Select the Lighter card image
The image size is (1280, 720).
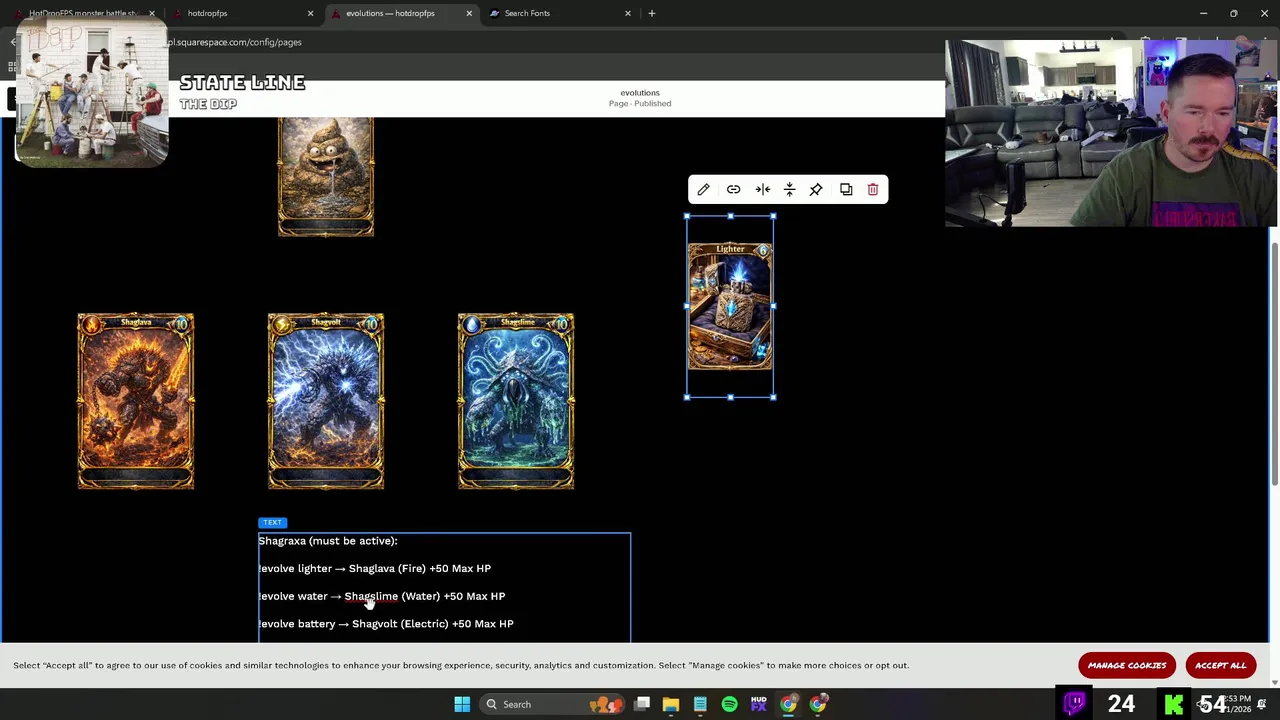pos(730,306)
